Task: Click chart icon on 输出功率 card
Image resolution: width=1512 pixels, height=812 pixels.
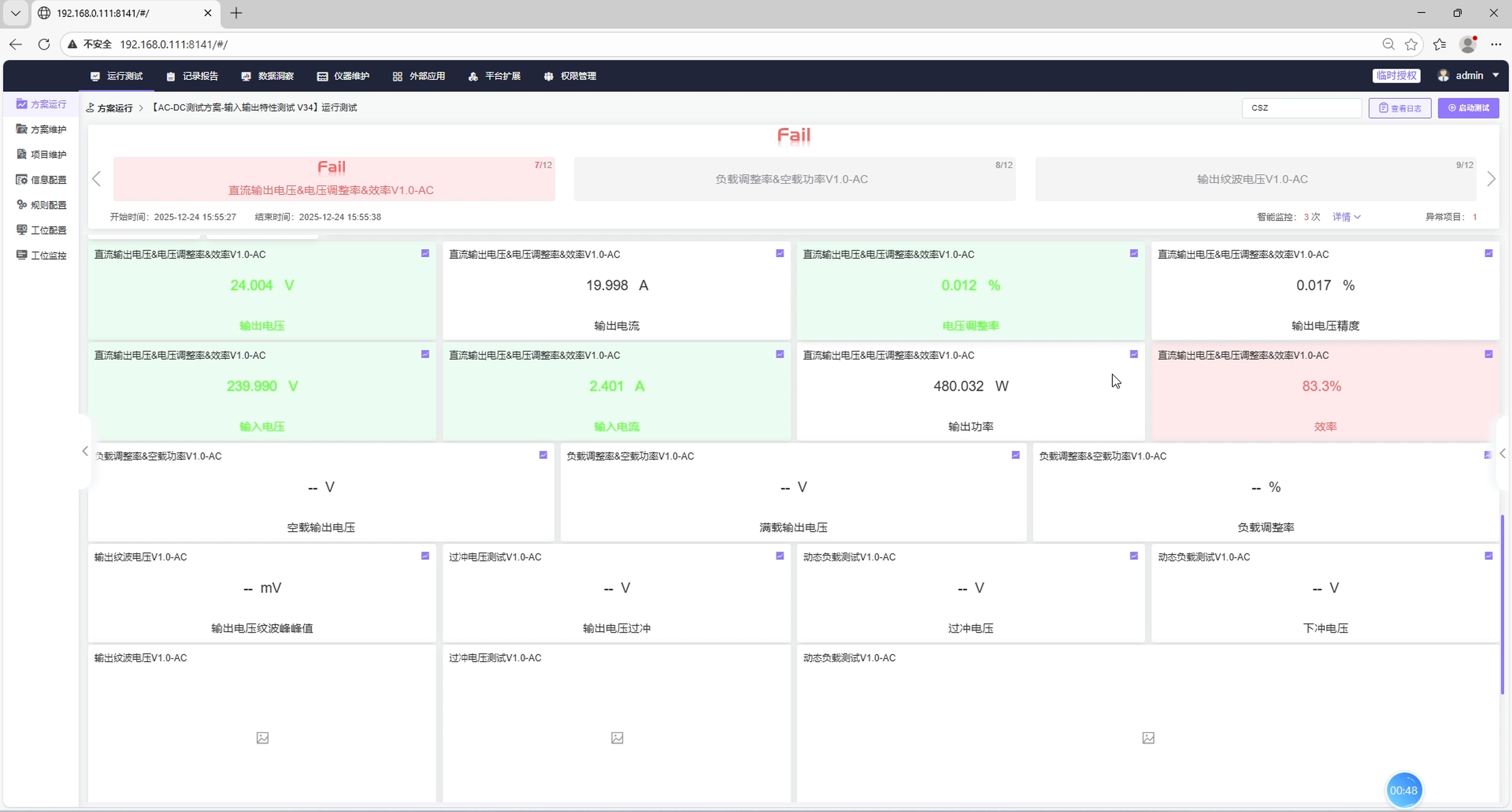Action: click(1133, 355)
